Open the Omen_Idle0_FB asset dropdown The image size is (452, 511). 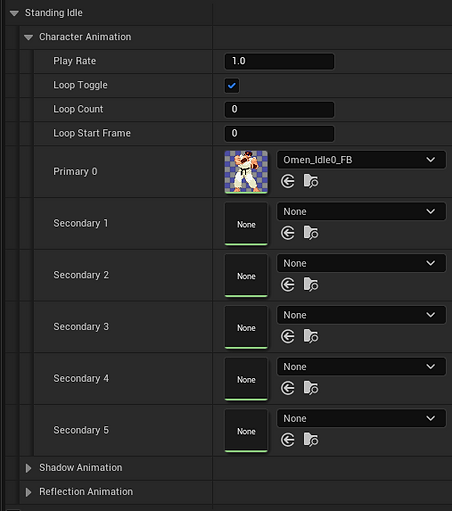pos(361,160)
